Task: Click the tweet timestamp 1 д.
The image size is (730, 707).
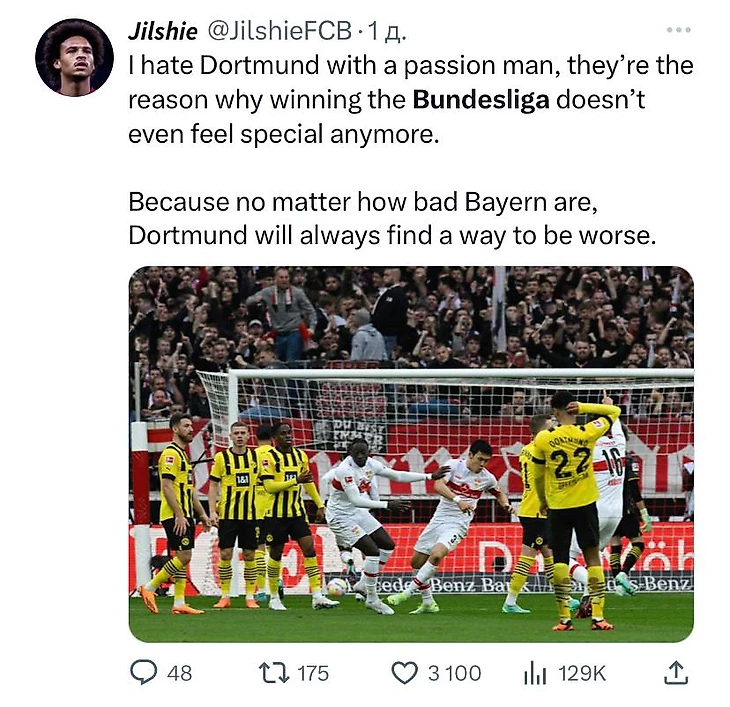Action: coord(386,32)
